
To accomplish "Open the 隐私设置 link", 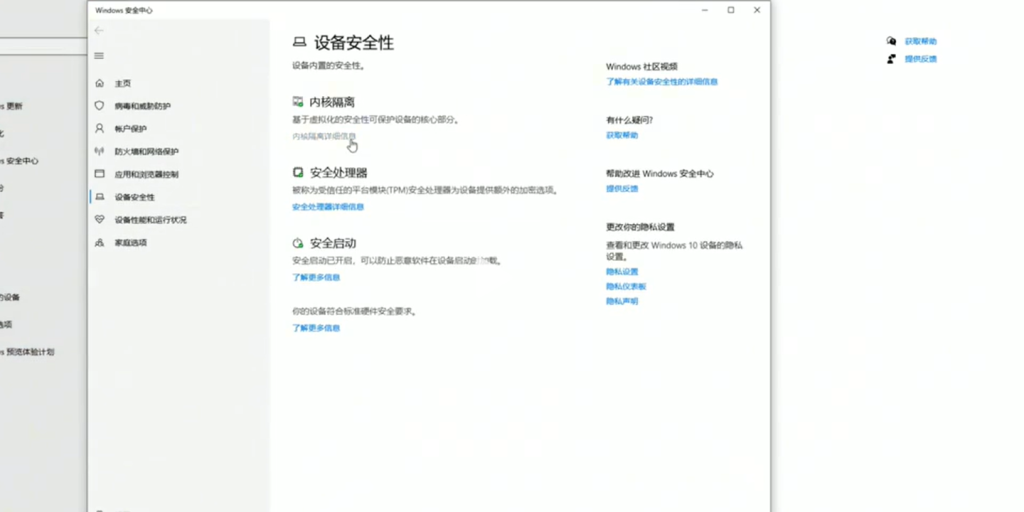I will pyautogui.click(x=621, y=272).
